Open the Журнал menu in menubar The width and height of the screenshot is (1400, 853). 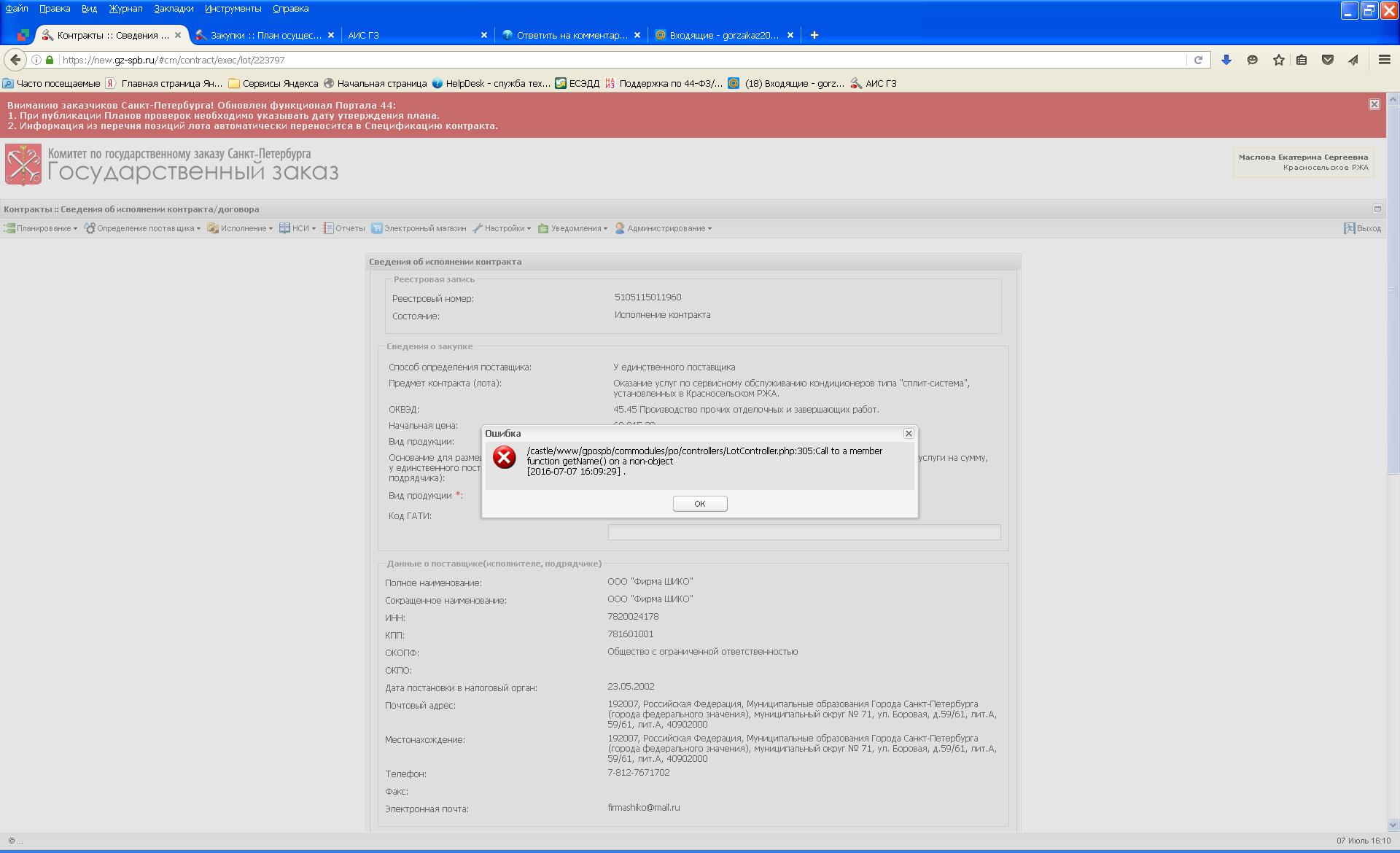[125, 9]
